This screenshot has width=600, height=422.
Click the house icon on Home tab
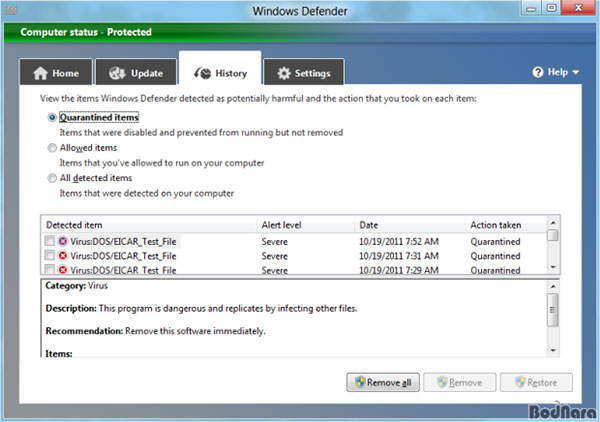pyautogui.click(x=40, y=73)
